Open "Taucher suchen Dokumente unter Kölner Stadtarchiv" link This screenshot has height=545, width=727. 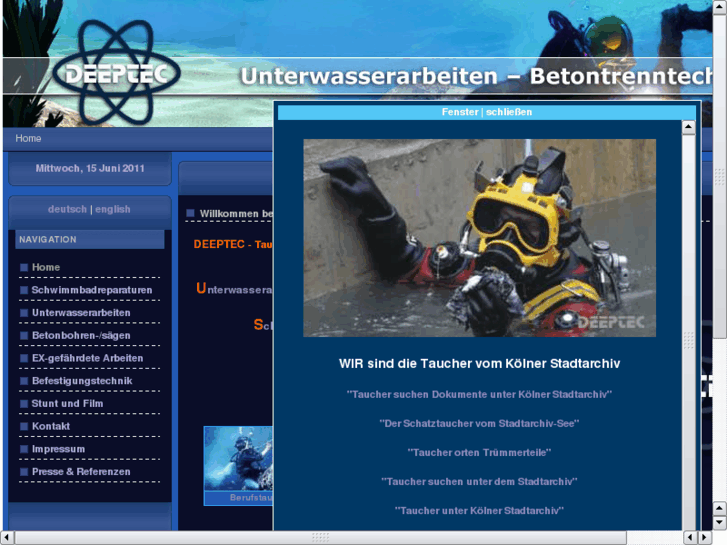(x=479, y=394)
